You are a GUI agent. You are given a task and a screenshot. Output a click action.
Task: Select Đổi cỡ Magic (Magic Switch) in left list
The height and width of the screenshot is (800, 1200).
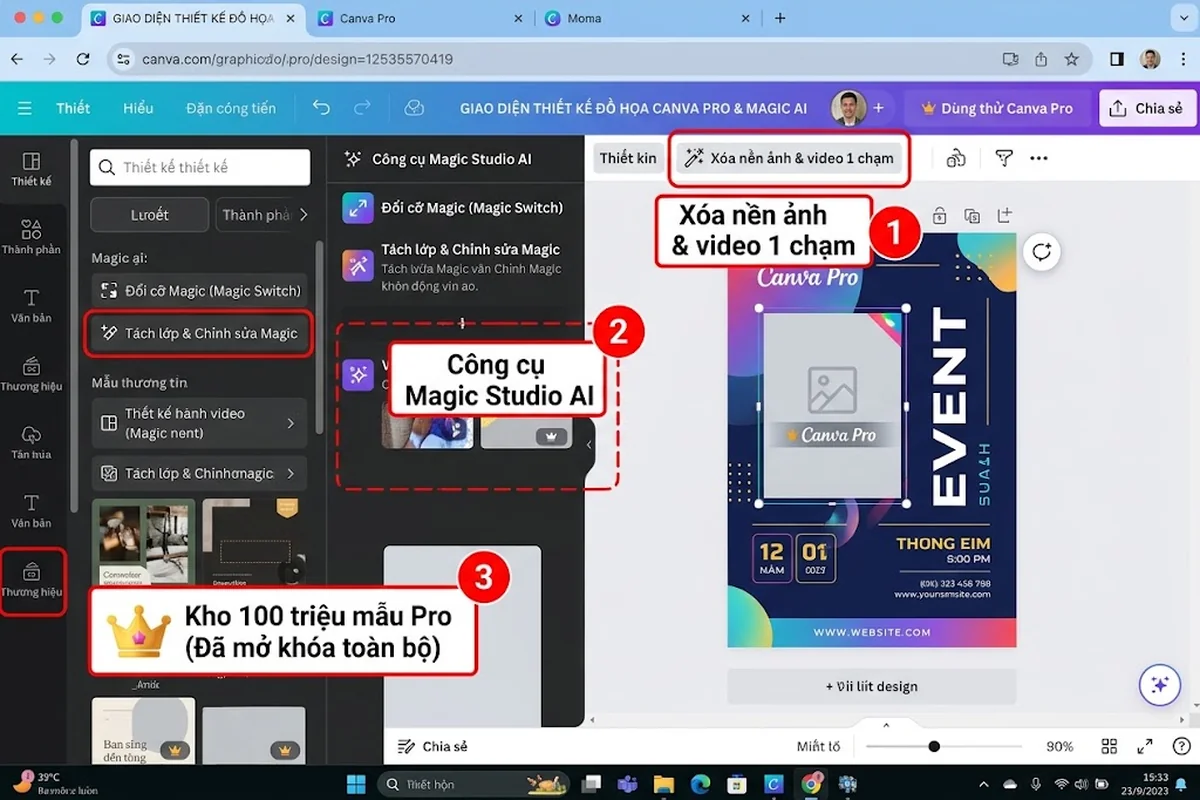(x=199, y=290)
